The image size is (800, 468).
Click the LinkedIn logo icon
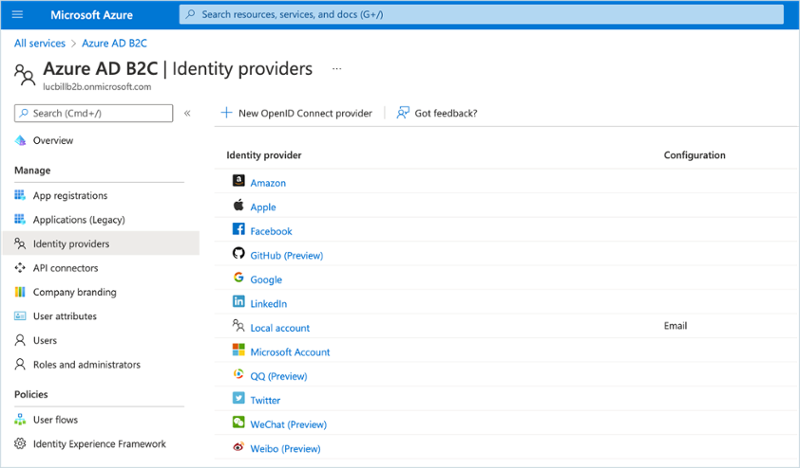(238, 302)
